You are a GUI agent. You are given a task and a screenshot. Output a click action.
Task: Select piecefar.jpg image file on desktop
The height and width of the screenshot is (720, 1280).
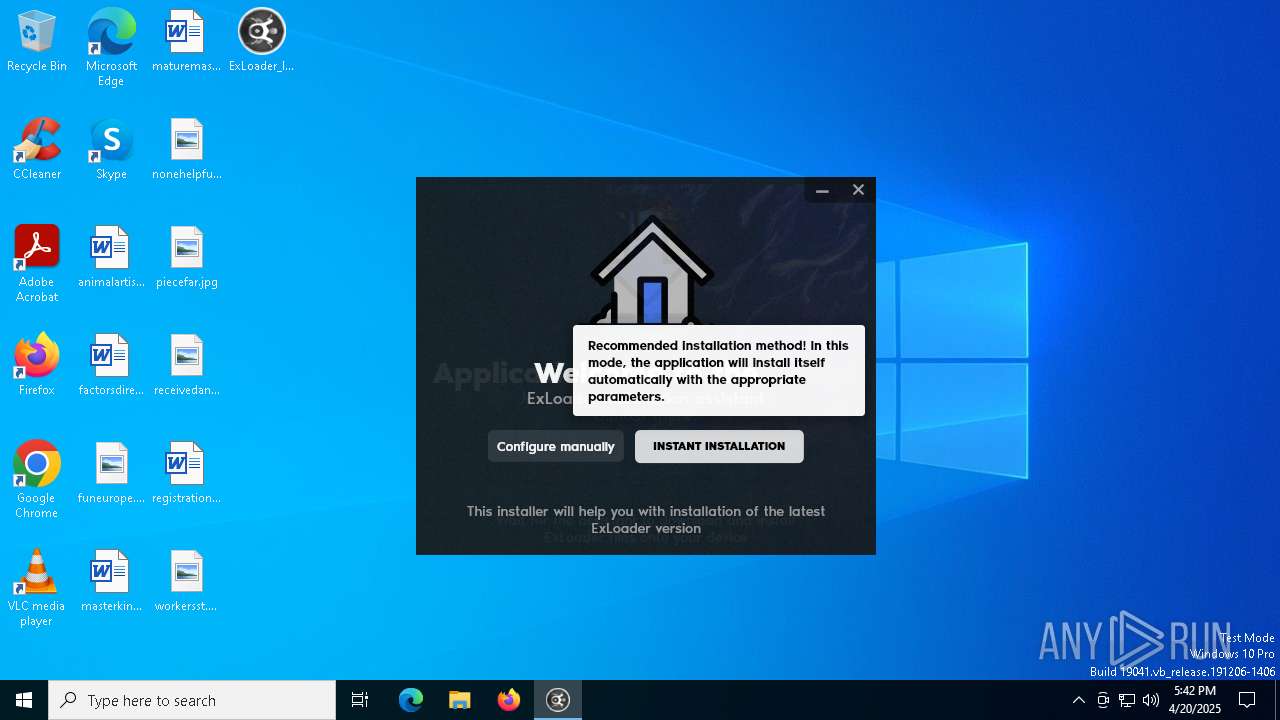tap(186, 258)
